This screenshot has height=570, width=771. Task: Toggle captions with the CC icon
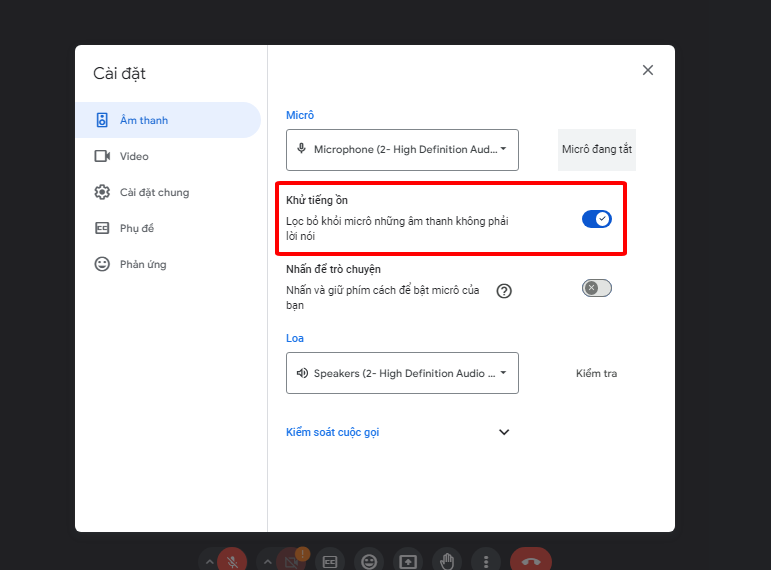[x=330, y=561]
